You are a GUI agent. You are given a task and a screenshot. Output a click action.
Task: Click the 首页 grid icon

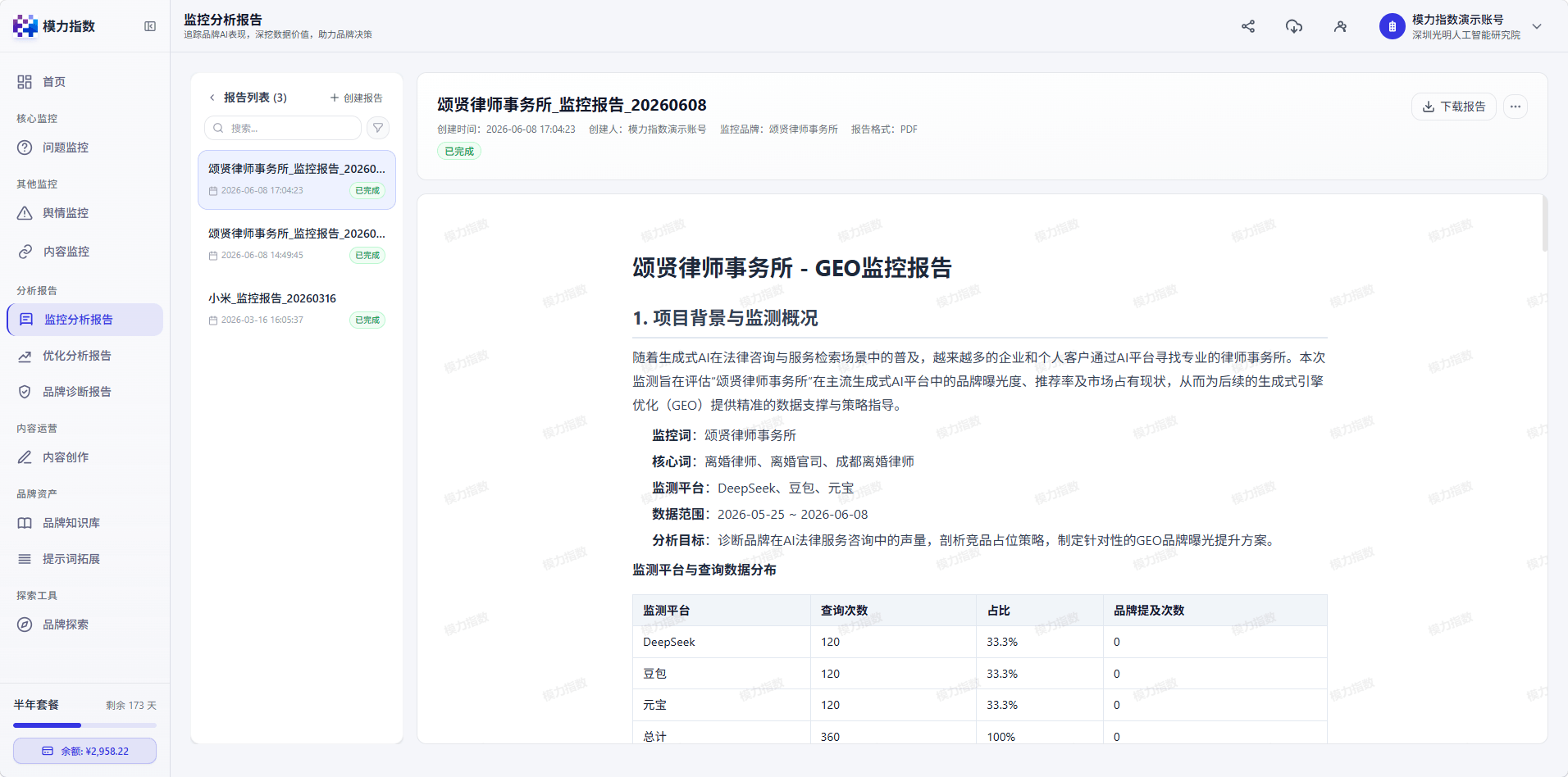click(x=25, y=82)
